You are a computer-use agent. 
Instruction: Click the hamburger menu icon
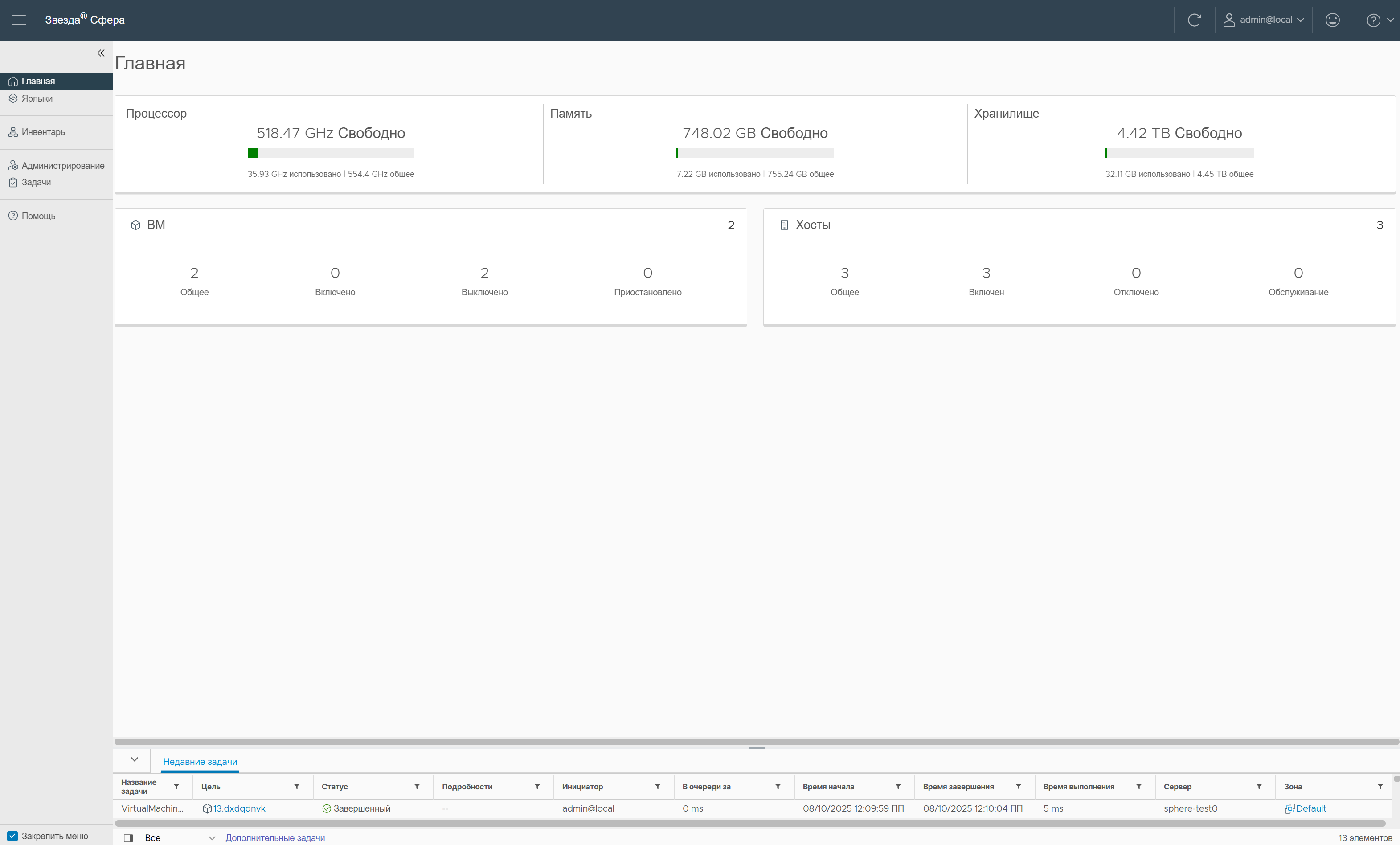tap(19, 20)
